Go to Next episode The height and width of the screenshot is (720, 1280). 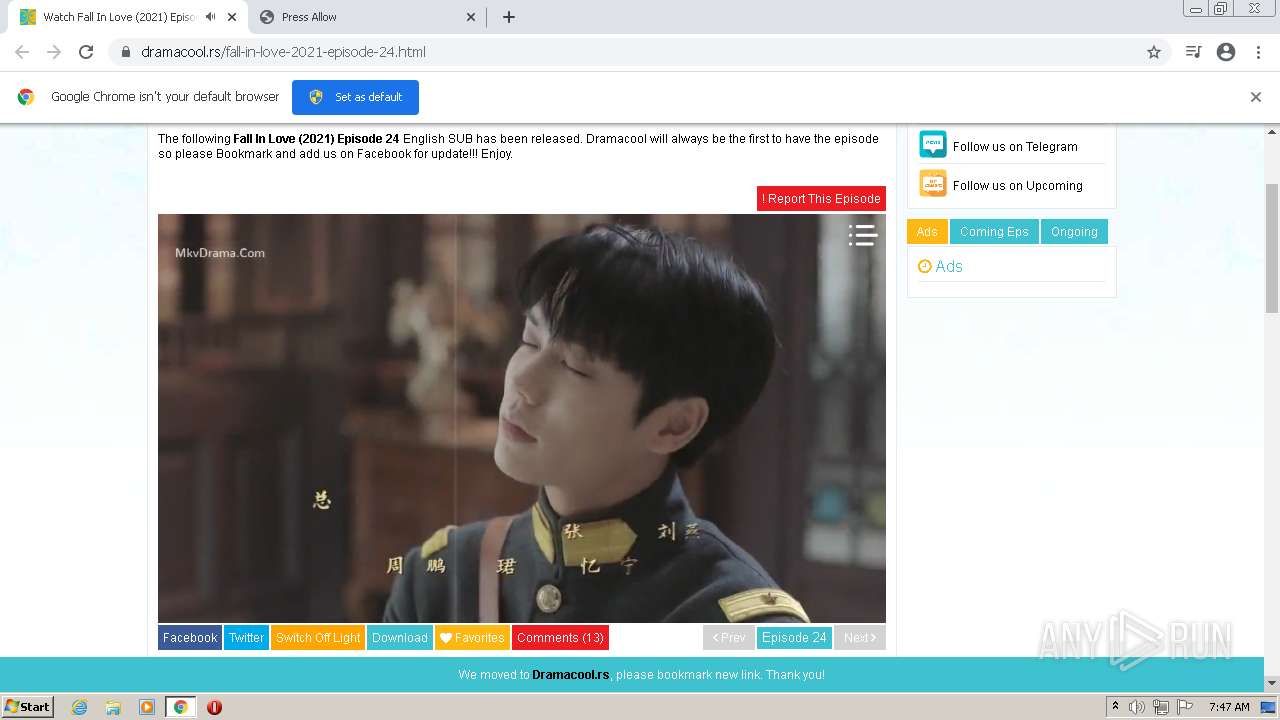pos(860,637)
